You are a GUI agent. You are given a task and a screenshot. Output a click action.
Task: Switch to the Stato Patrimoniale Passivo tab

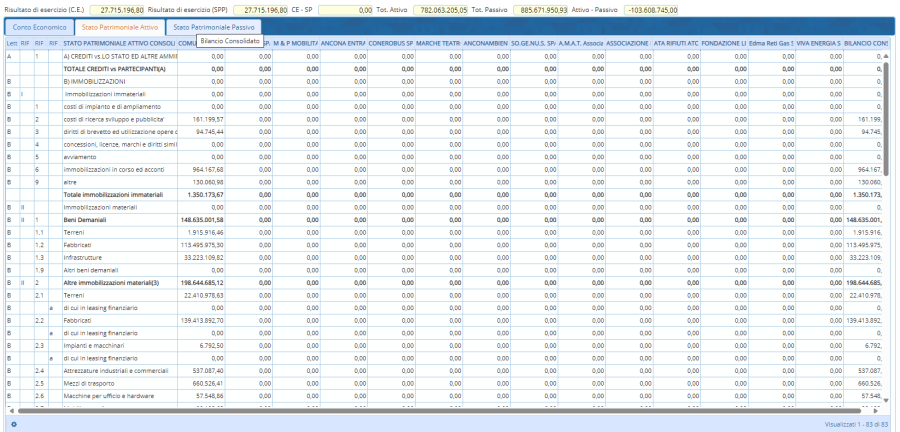pyautogui.click(x=213, y=27)
